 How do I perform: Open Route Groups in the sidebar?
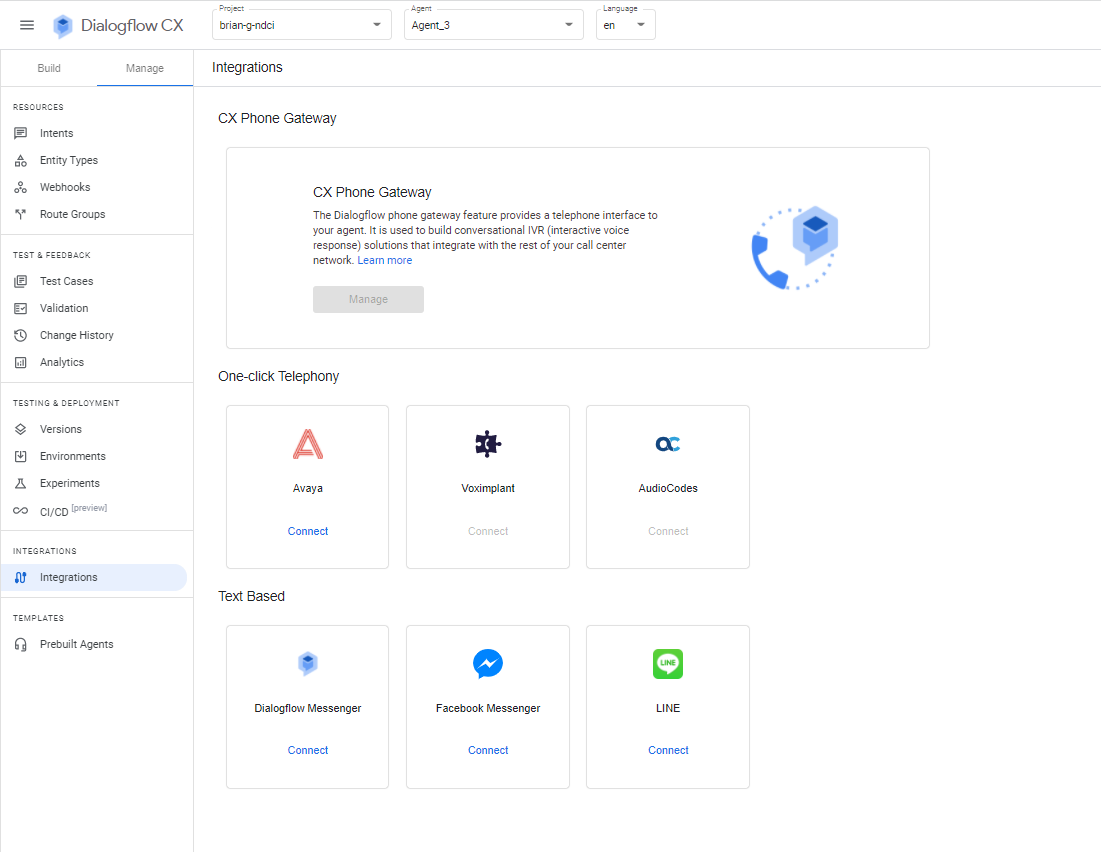tap(96, 214)
